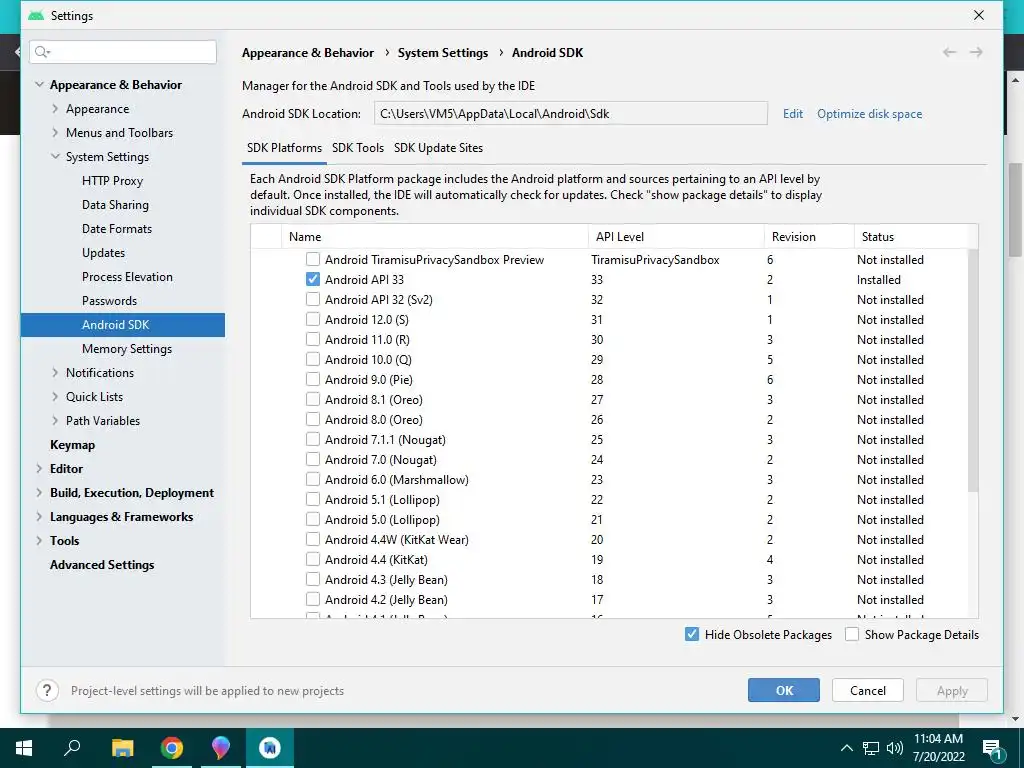Click the Apply button
1024x768 pixels.
pos(952,690)
